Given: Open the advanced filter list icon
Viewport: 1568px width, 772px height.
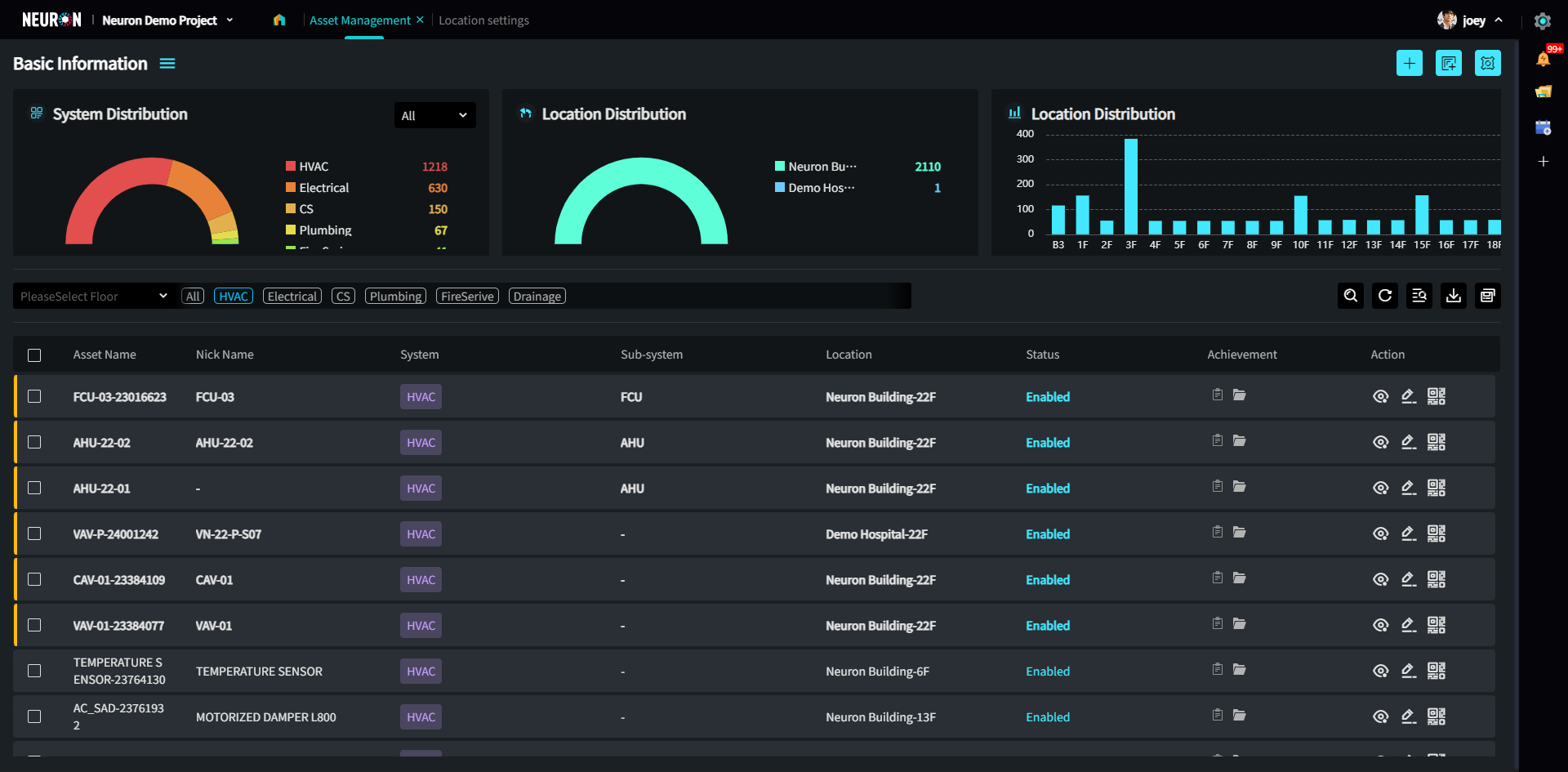Looking at the screenshot, I should 1419,296.
